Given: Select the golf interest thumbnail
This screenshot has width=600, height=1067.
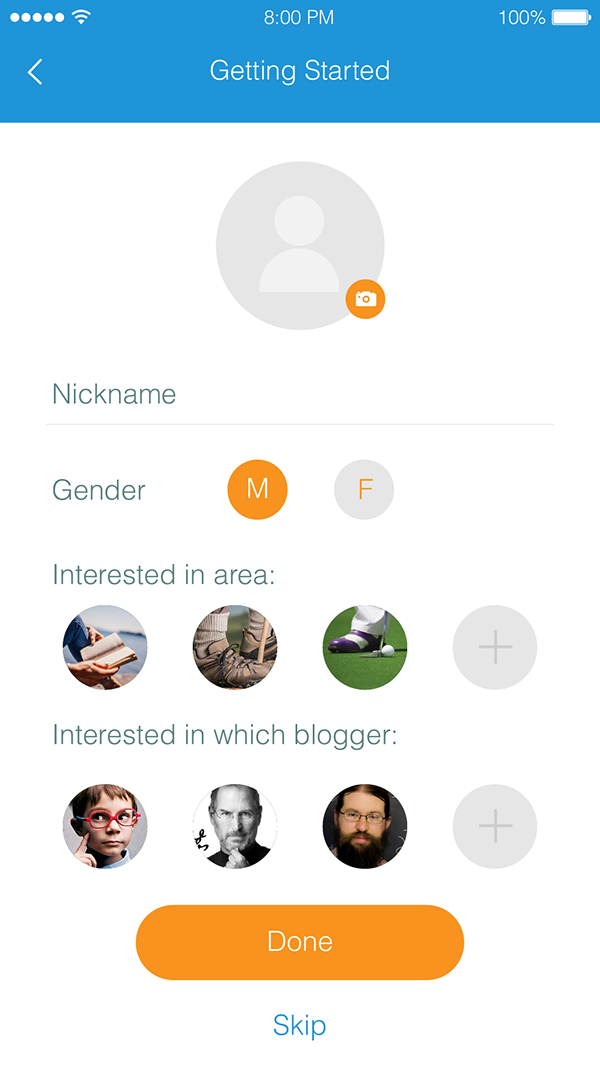Looking at the screenshot, I should coord(365,647).
